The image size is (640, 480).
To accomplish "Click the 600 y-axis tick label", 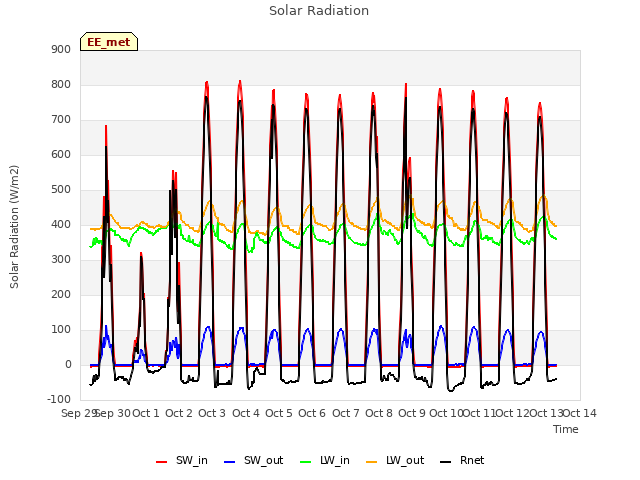I will [61, 155].
